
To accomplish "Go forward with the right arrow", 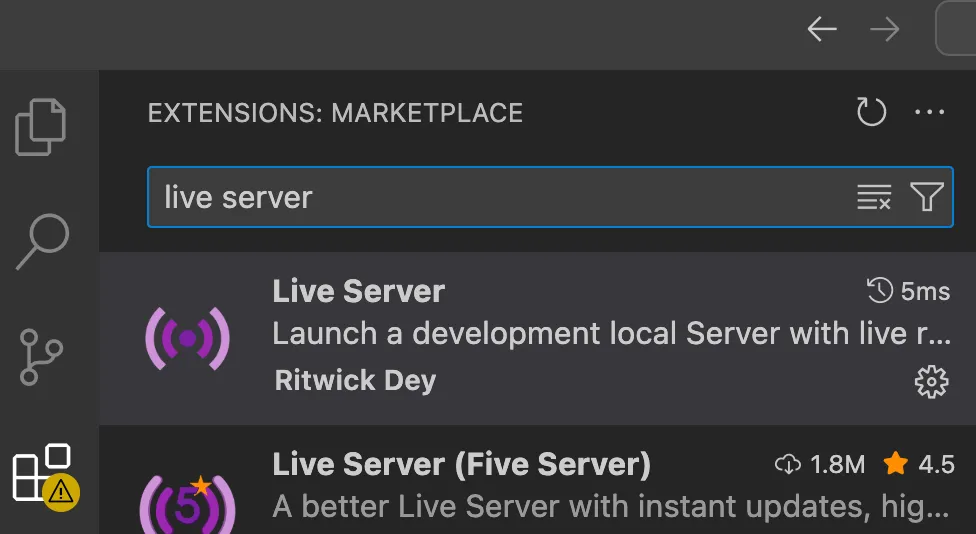I will pyautogui.click(x=884, y=29).
